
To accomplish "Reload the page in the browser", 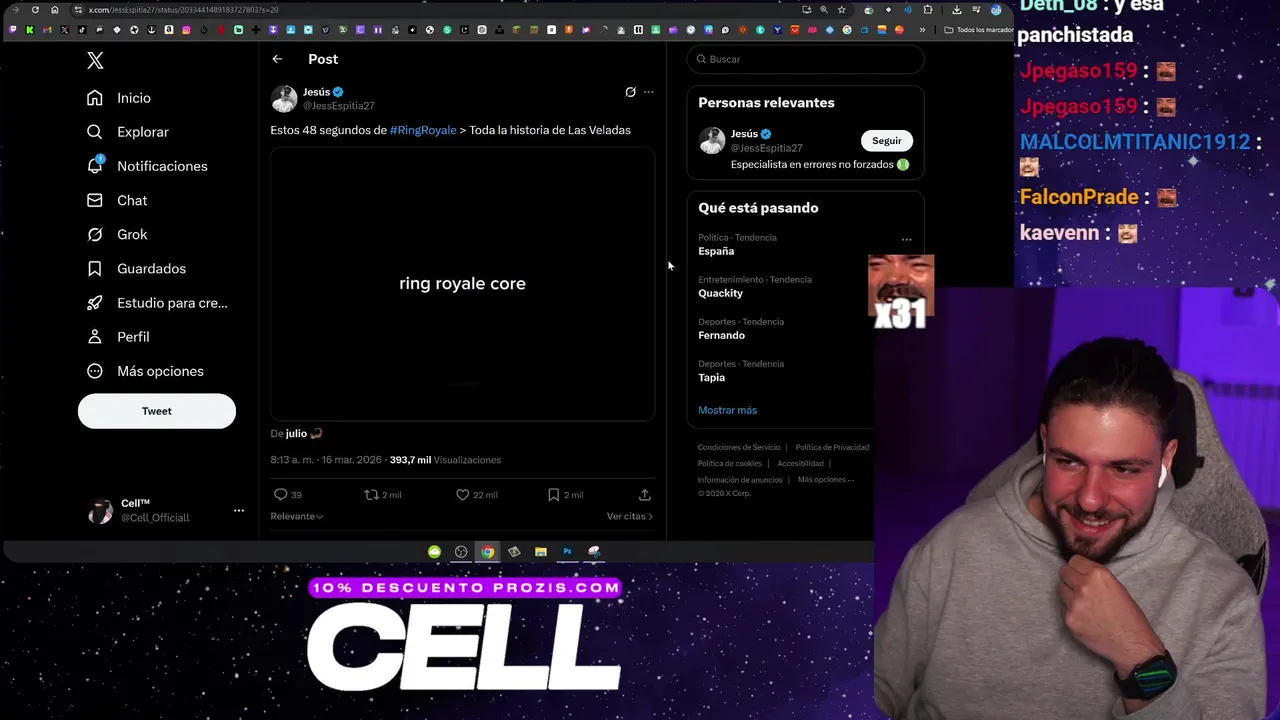I will (35, 10).
